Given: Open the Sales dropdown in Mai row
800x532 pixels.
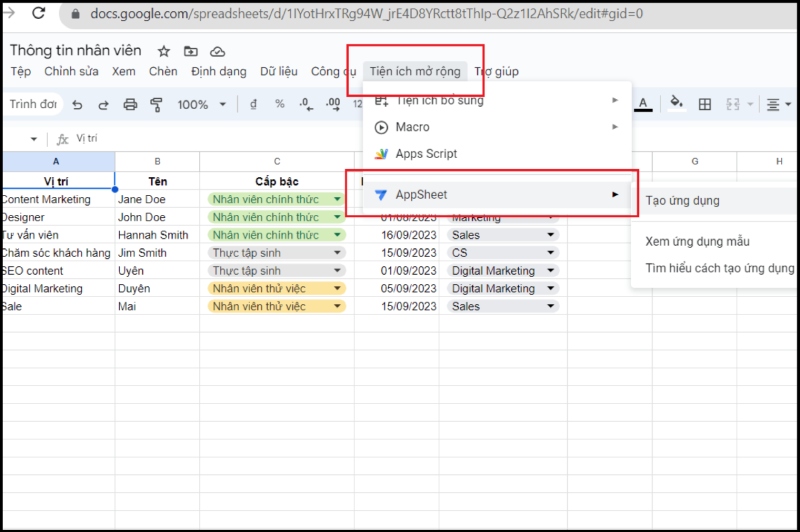Looking at the screenshot, I should coord(551,306).
